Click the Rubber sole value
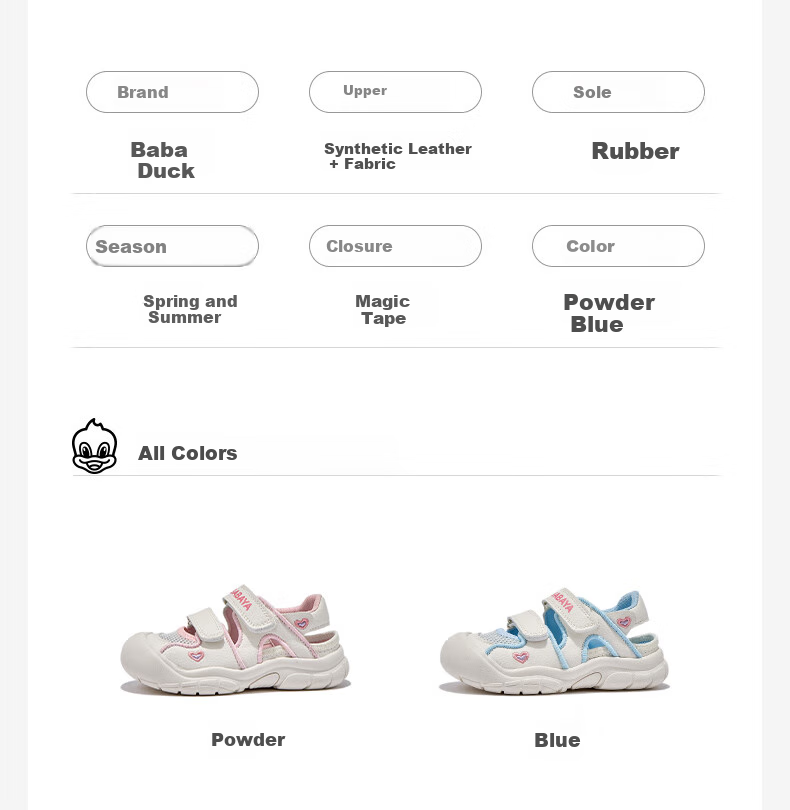This screenshot has width=790, height=810. [635, 151]
